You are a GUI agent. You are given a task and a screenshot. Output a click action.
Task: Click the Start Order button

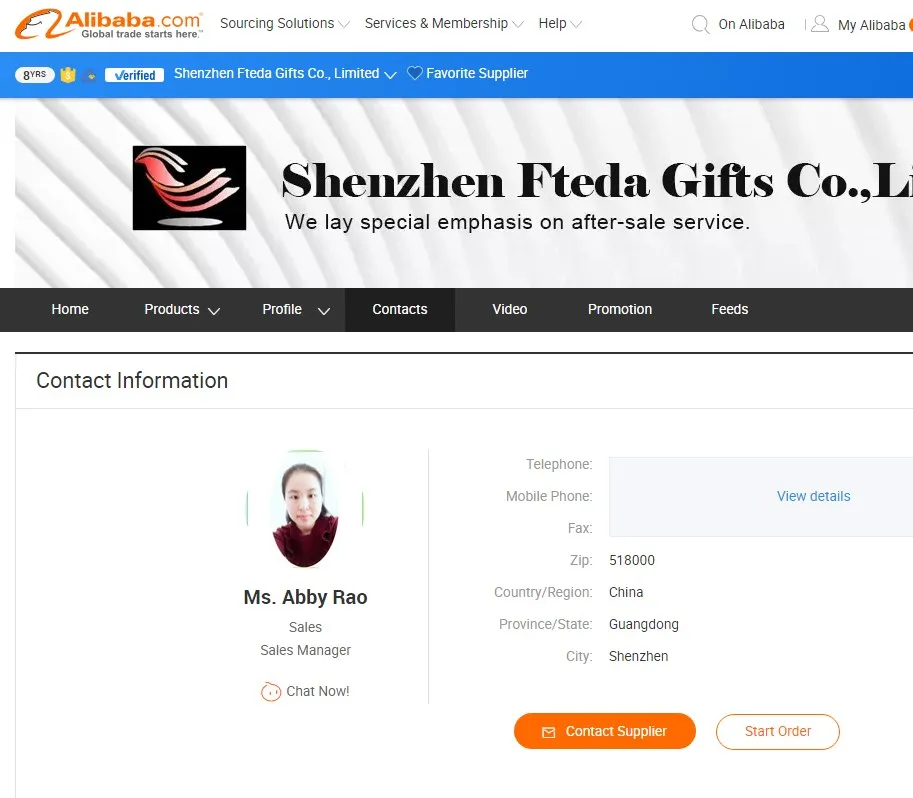pos(777,732)
